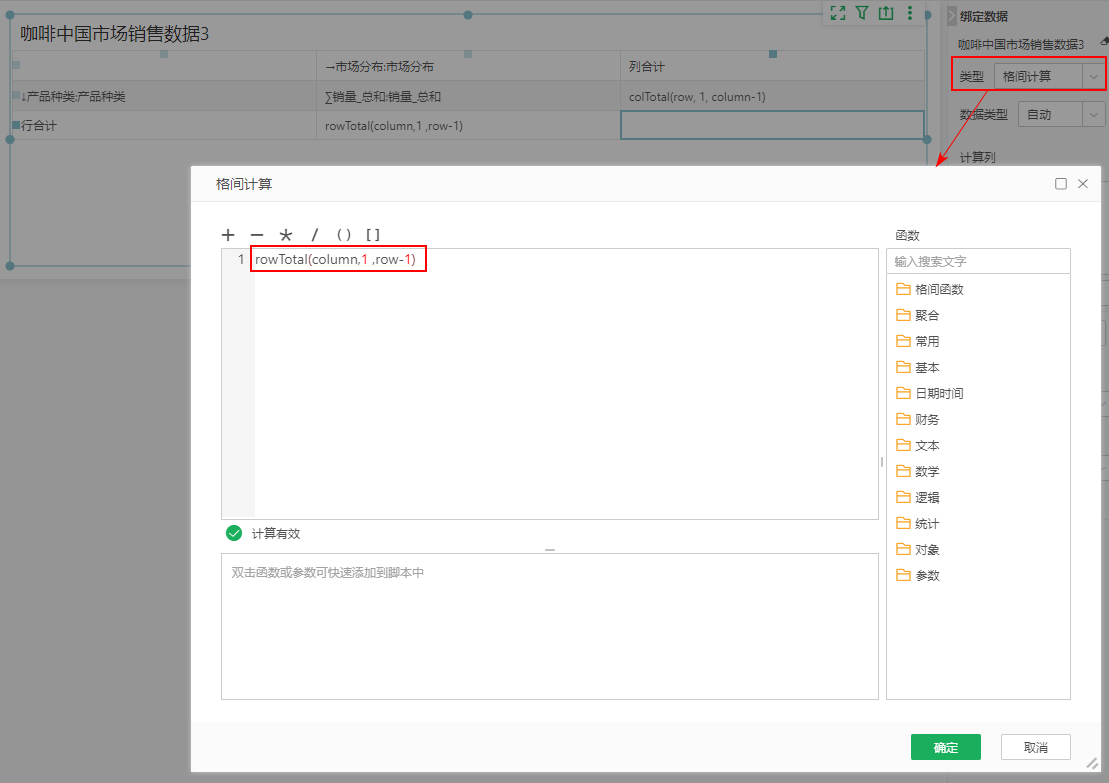Select the 行合计 table cell
This screenshot has height=783, width=1109.
164,125
